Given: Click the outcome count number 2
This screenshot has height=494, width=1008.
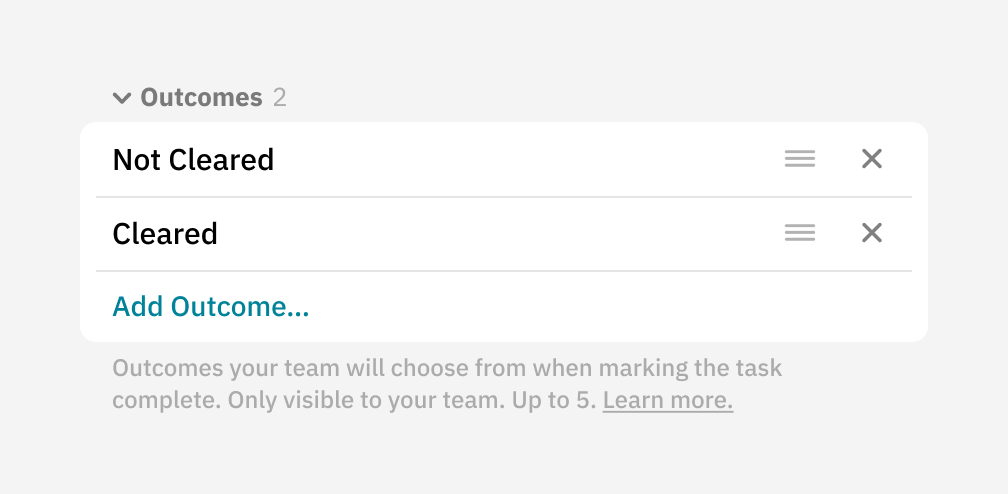Looking at the screenshot, I should [280, 98].
